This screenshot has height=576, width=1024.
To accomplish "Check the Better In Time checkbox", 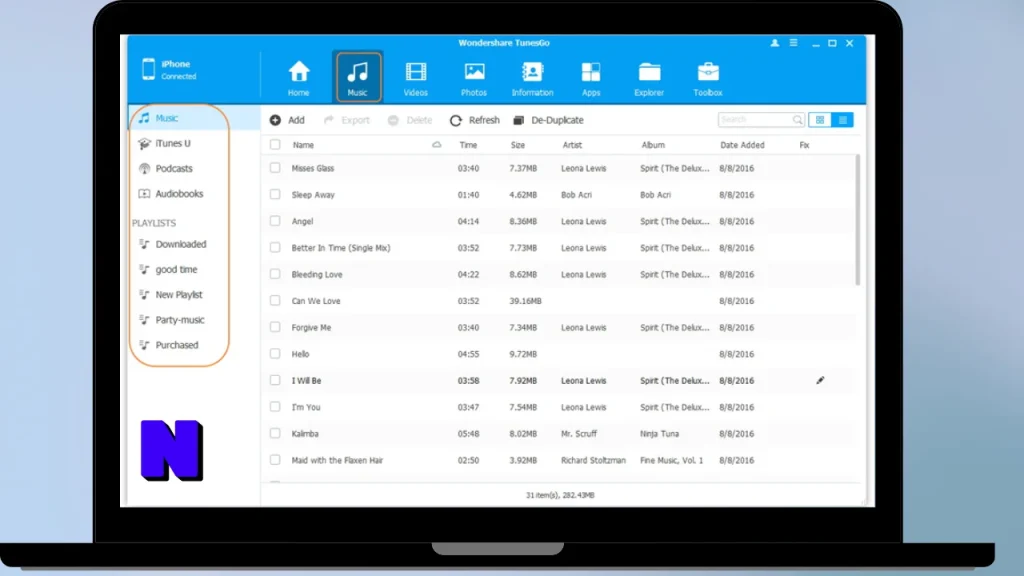I will tap(275, 248).
